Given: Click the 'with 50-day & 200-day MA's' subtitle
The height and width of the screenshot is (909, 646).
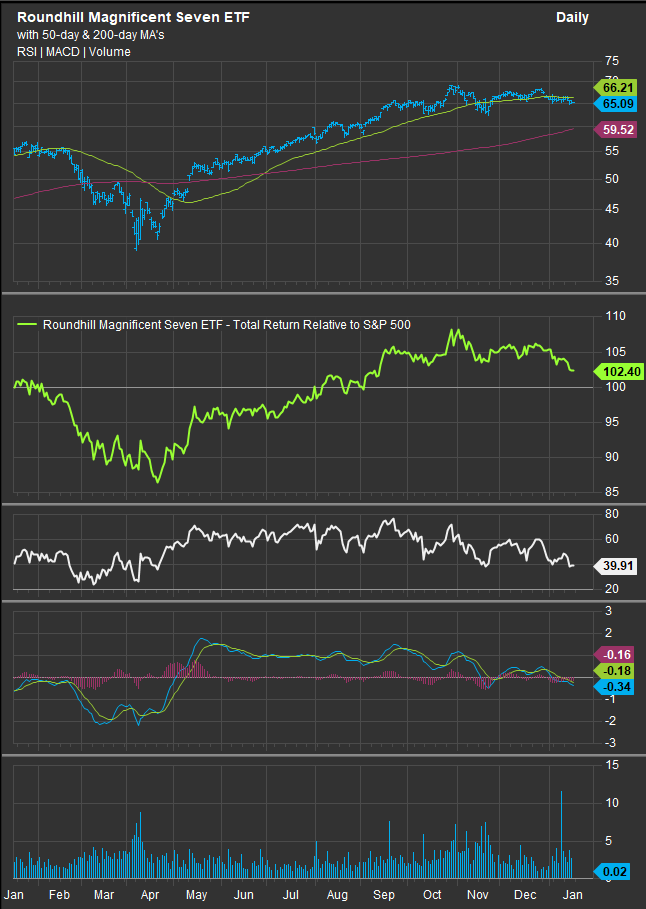Looking at the screenshot, I should coord(90,37).
